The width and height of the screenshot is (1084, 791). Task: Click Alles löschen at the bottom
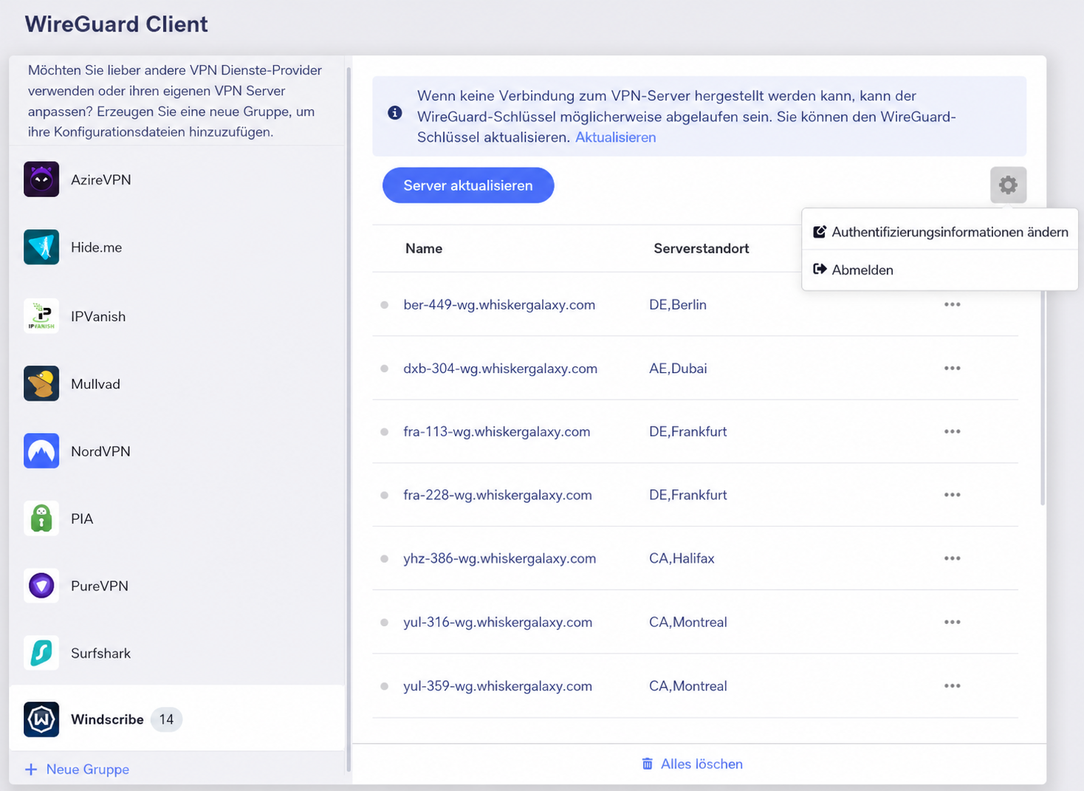[x=693, y=764]
